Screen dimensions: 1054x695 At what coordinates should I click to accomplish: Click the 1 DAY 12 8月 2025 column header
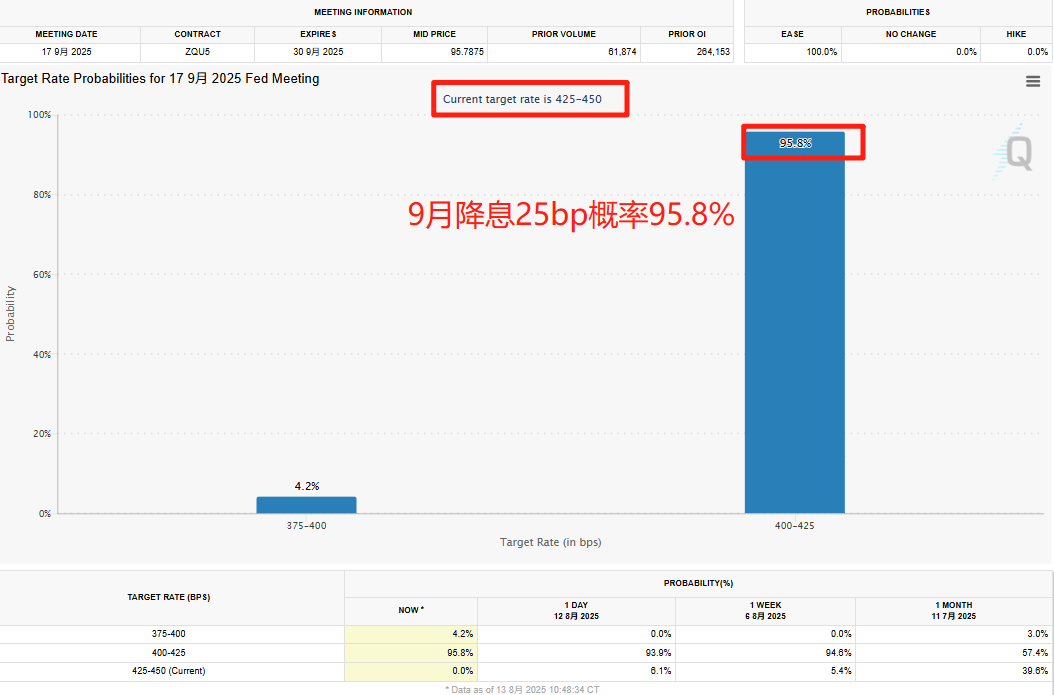pyautogui.click(x=576, y=610)
